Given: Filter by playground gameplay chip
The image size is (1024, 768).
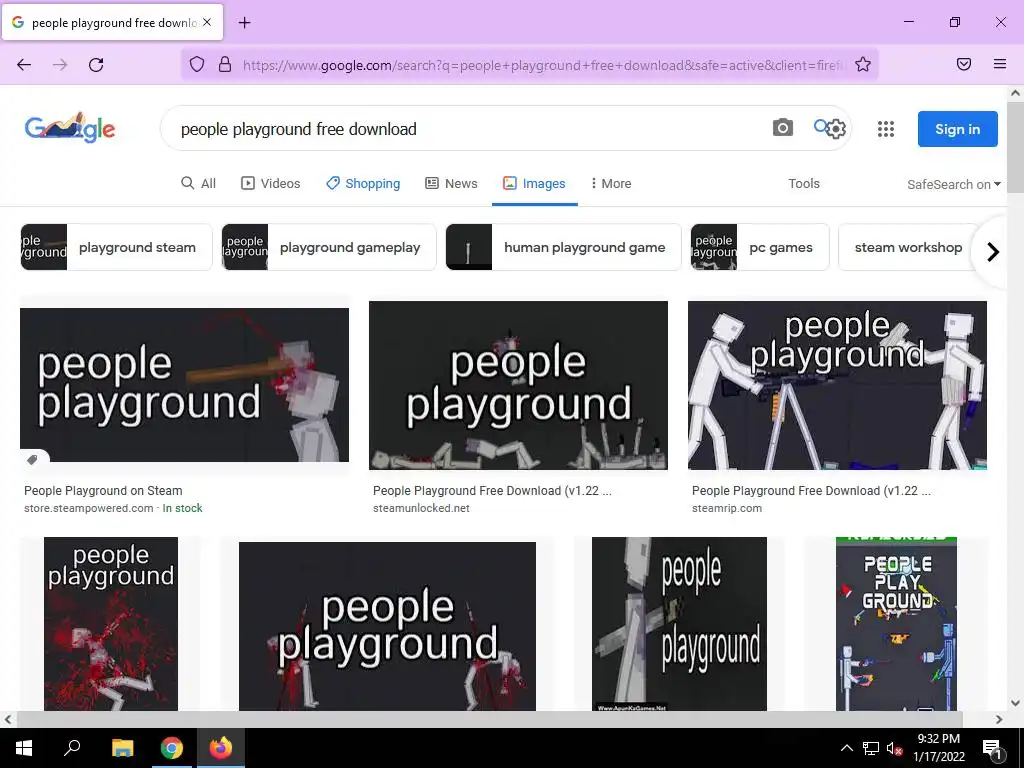Looking at the screenshot, I should pyautogui.click(x=328, y=248).
